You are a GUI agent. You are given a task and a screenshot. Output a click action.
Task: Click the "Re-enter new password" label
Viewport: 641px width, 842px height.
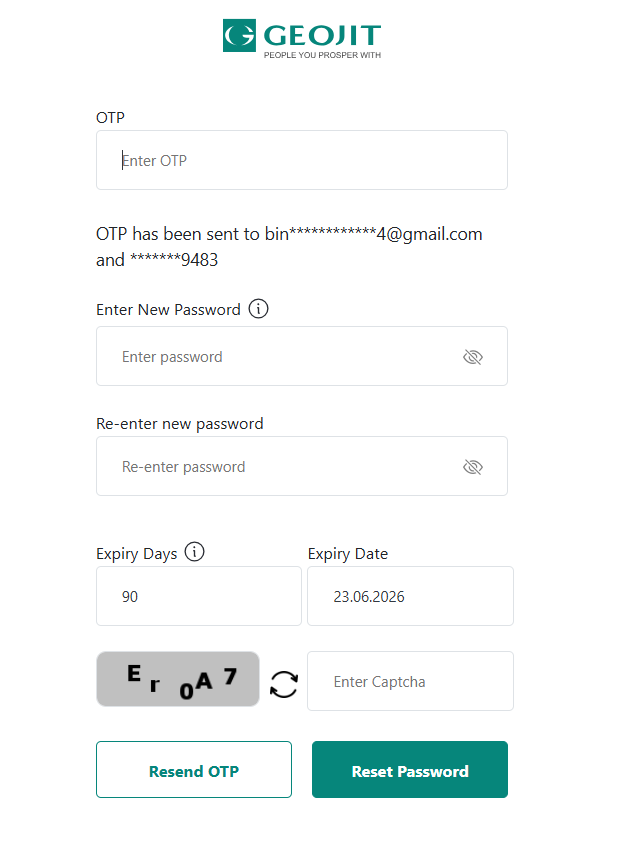click(x=180, y=424)
